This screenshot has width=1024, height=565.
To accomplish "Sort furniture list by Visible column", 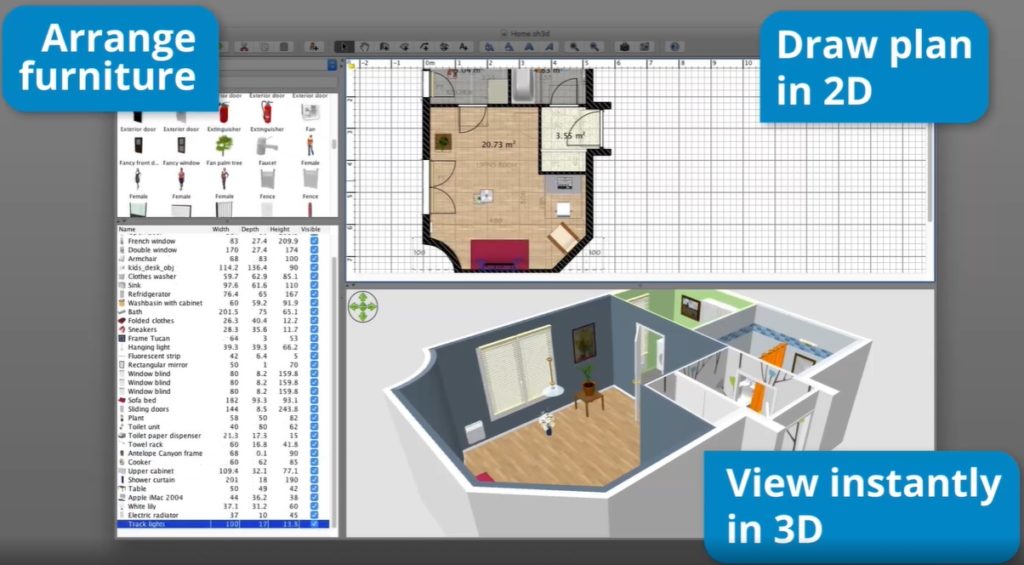I will [311, 229].
